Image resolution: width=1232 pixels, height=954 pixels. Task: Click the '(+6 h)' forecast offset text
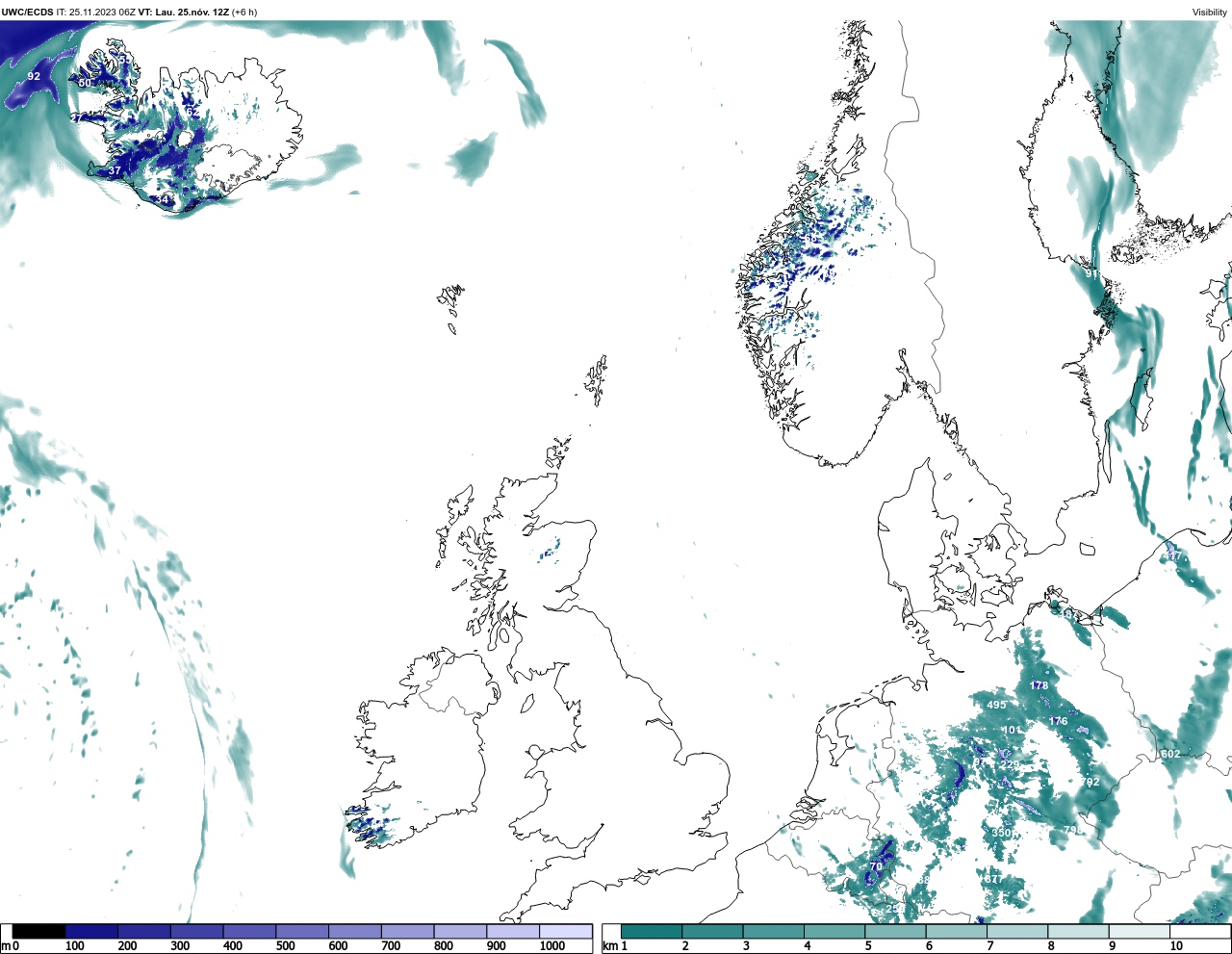point(244,12)
